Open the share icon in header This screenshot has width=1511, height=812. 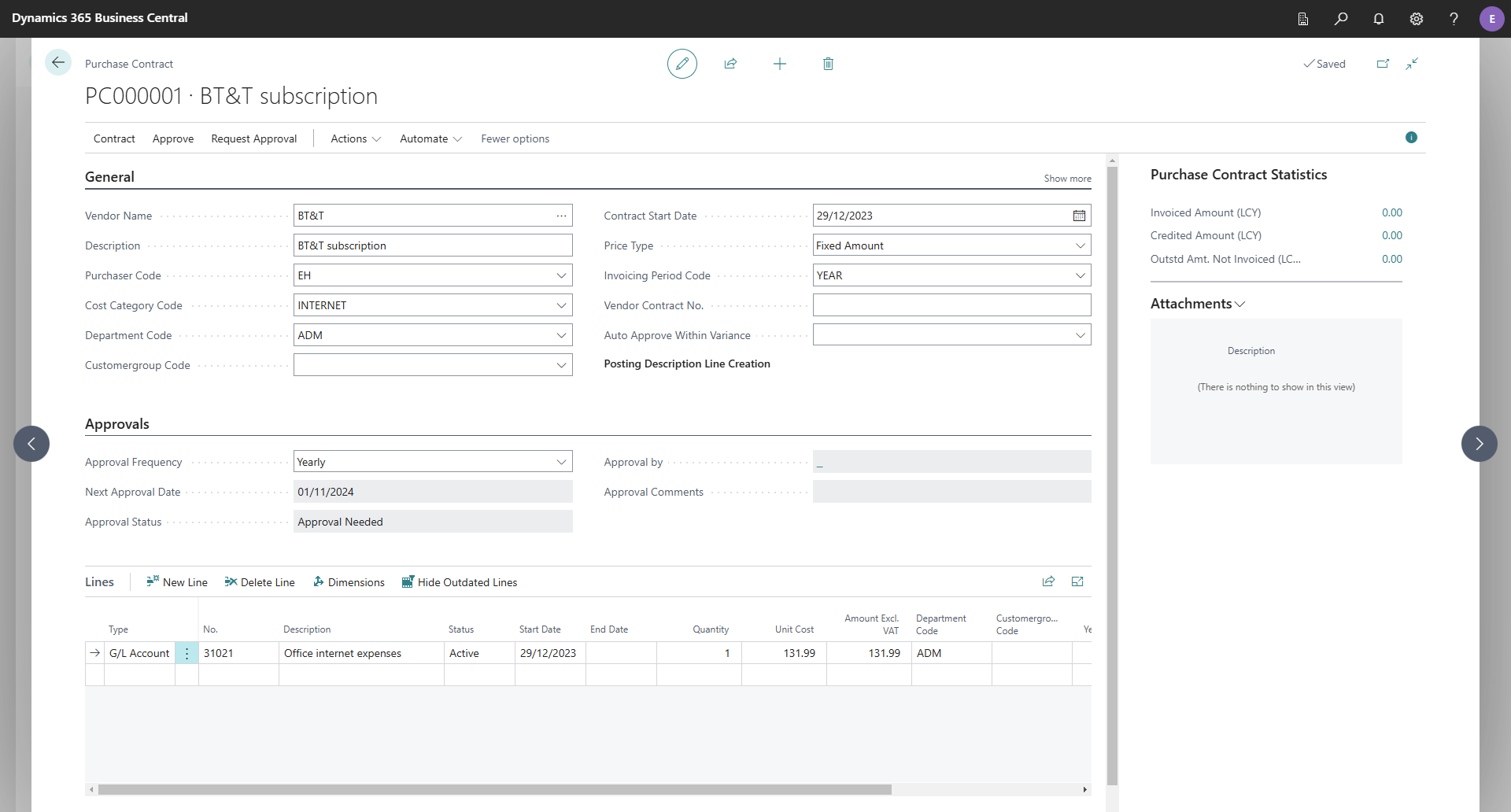click(x=730, y=64)
